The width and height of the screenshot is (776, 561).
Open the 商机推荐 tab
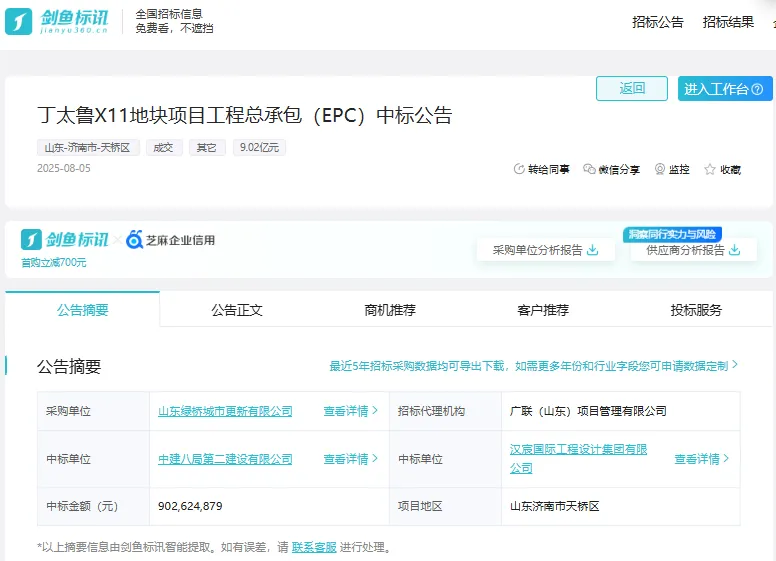pyautogui.click(x=390, y=310)
